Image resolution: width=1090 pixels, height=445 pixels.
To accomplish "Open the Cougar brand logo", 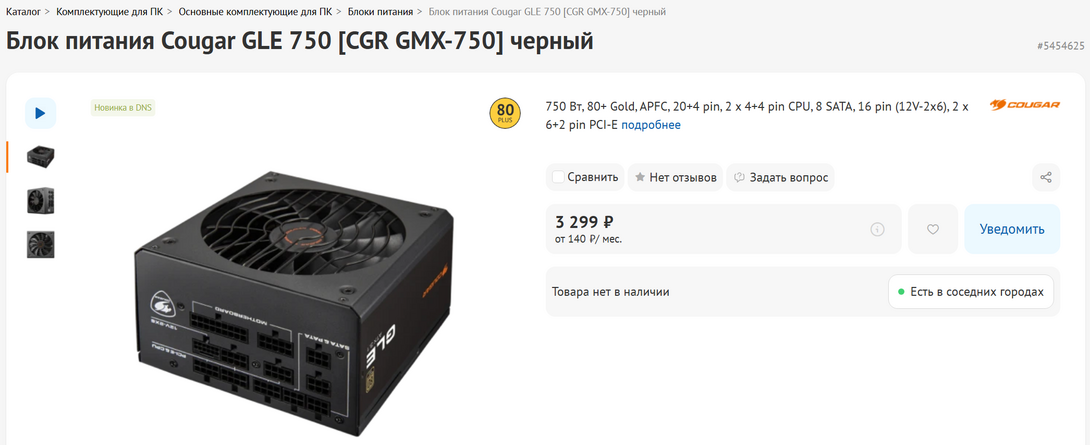I will (1025, 105).
